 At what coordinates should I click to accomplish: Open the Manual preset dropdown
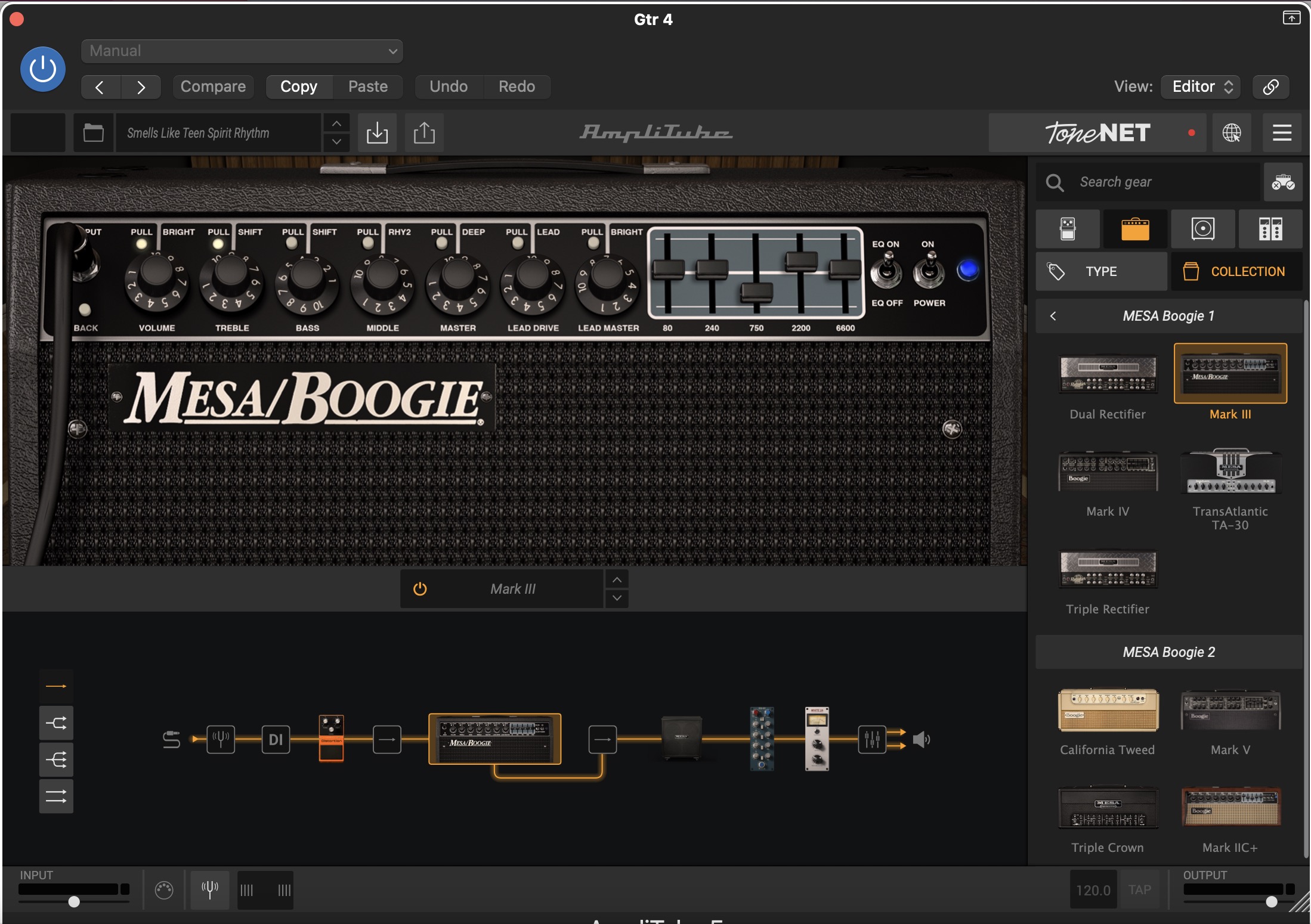click(242, 51)
